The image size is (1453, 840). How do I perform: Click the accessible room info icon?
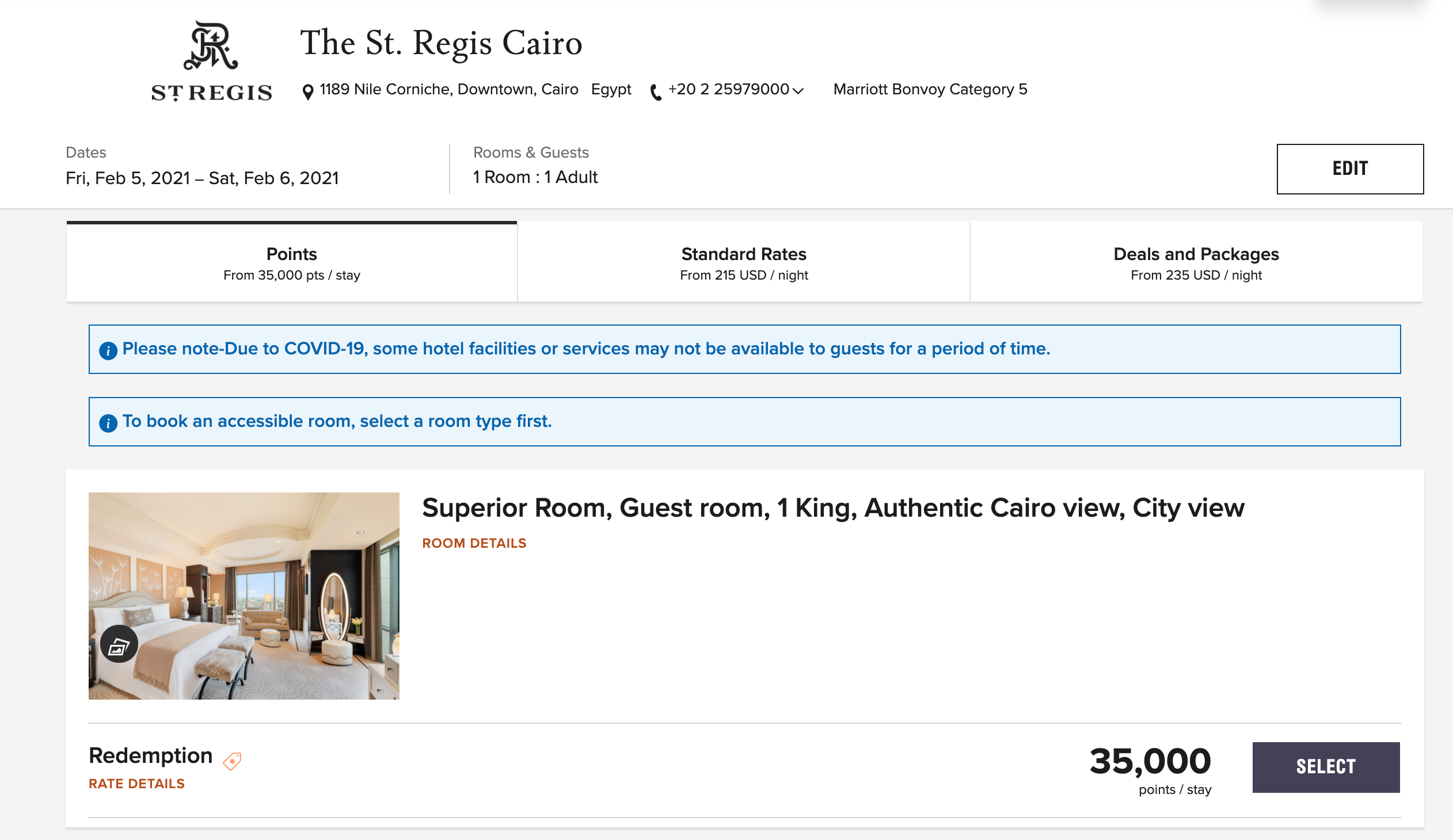pyautogui.click(x=108, y=423)
